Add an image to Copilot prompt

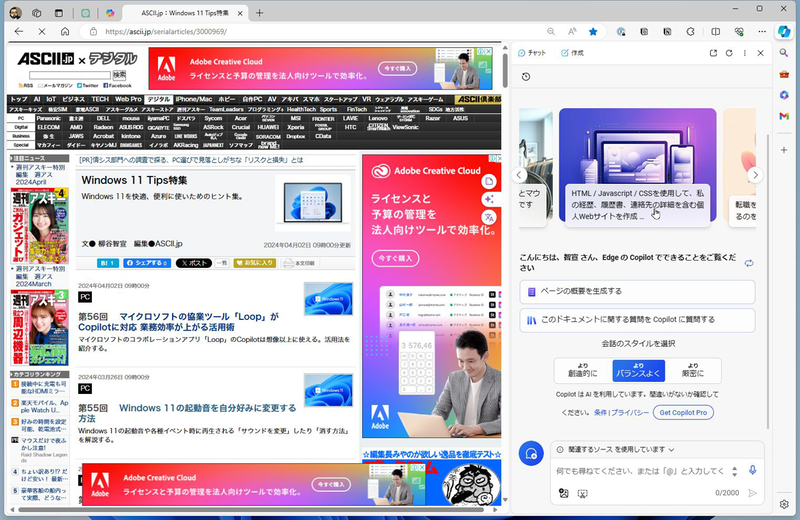(x=563, y=493)
